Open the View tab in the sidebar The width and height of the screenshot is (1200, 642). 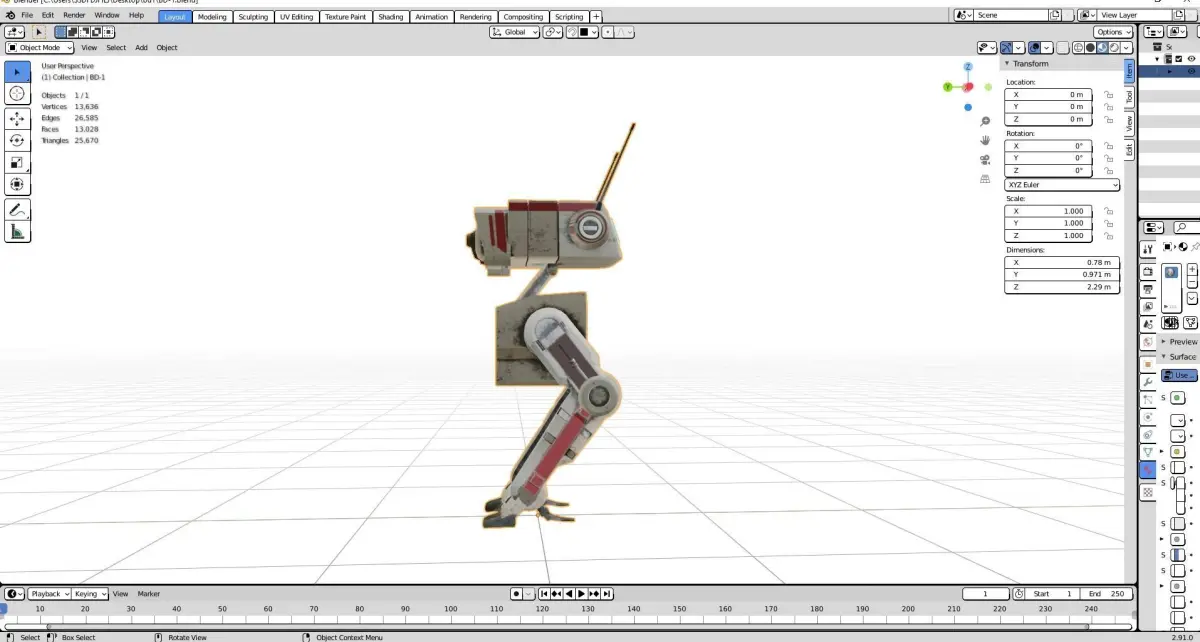(1129, 123)
